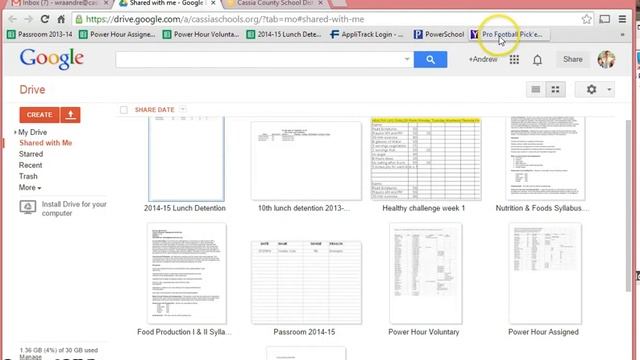
Task: Open AppliTrack Login bookmark
Action: click(367, 35)
